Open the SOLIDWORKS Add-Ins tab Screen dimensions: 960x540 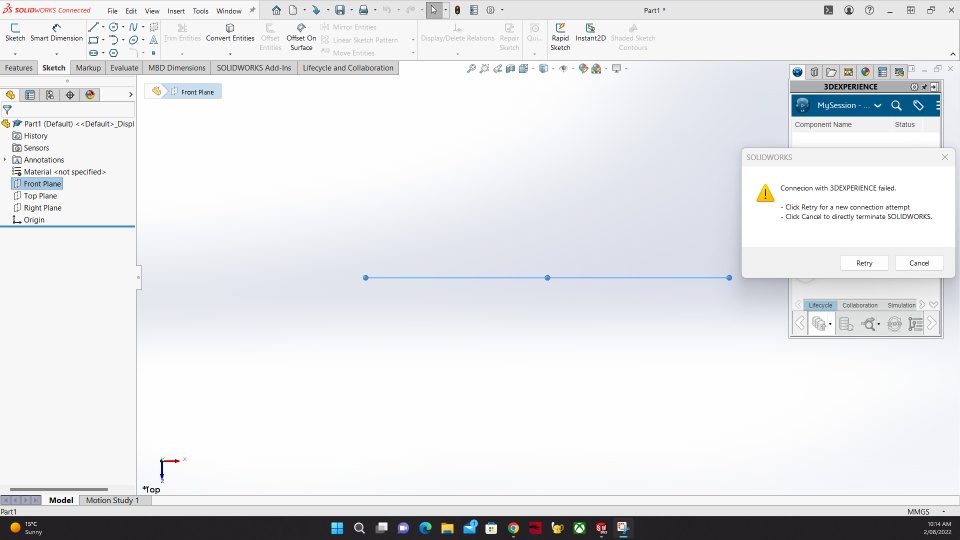[253, 68]
